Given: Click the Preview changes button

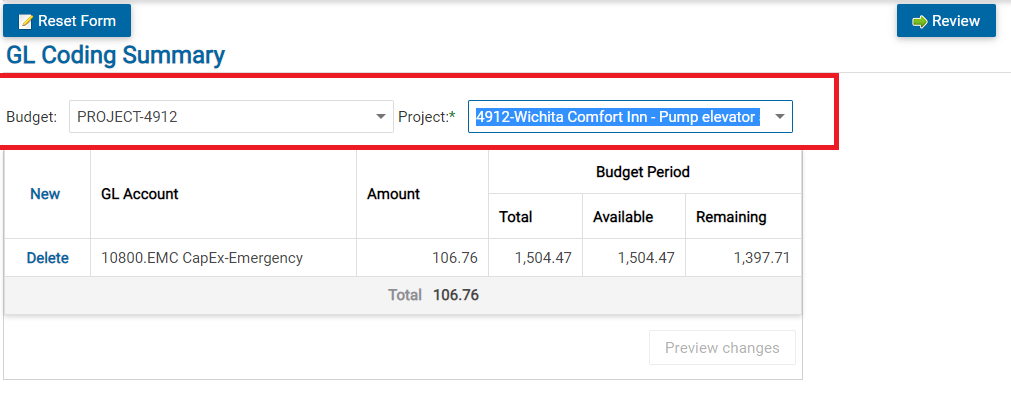Looking at the screenshot, I should point(721,348).
